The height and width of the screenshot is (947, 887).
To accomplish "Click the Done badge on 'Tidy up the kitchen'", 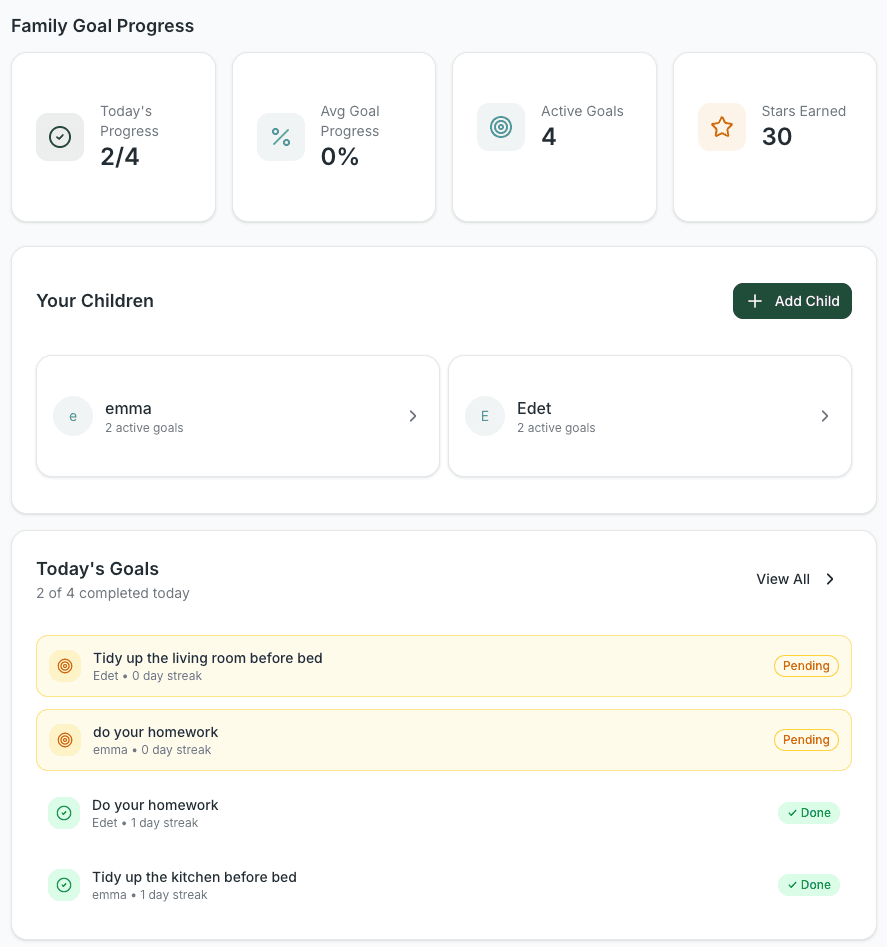I will [x=809, y=885].
